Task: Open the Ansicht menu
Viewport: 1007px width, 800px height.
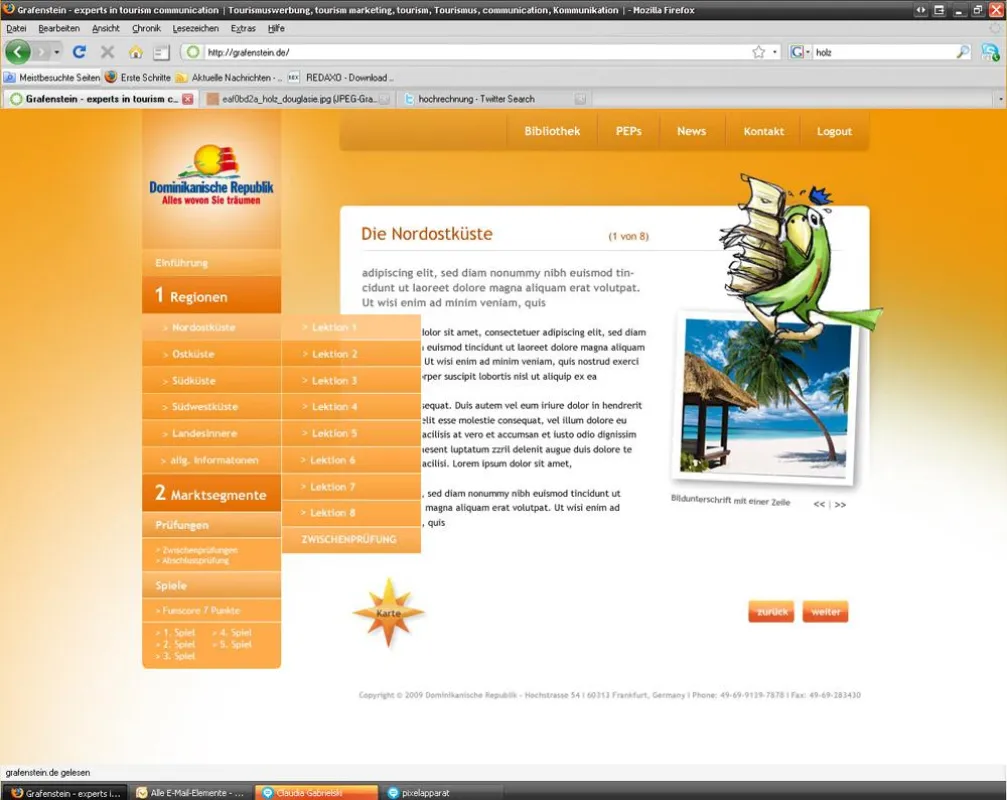Action: (x=105, y=28)
